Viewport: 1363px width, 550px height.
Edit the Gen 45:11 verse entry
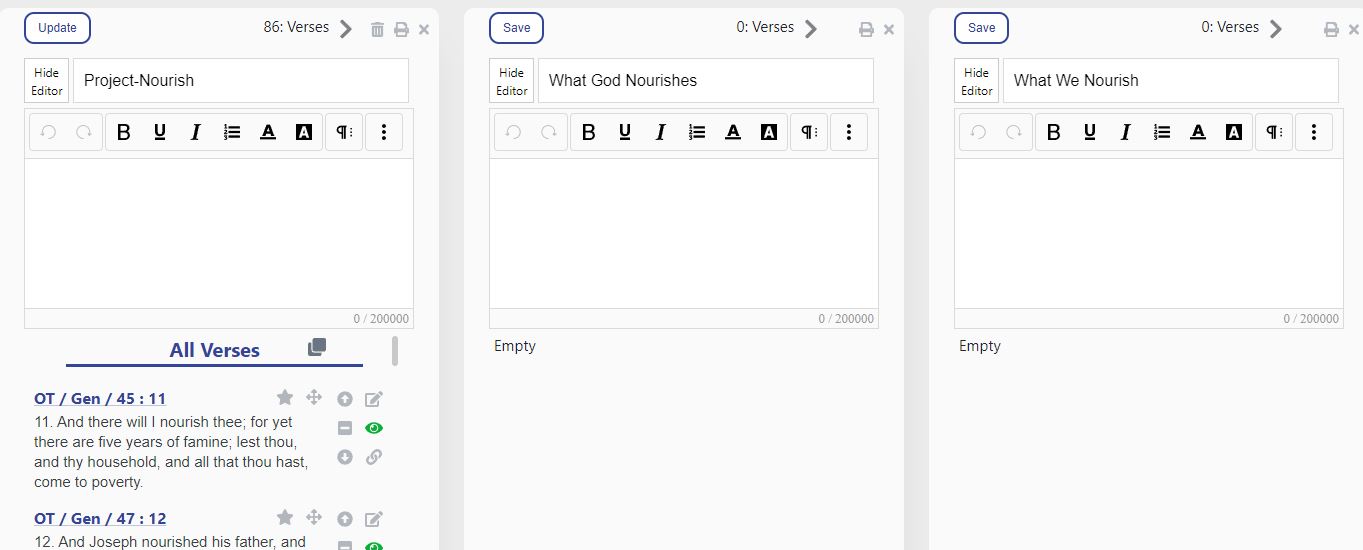coord(374,399)
